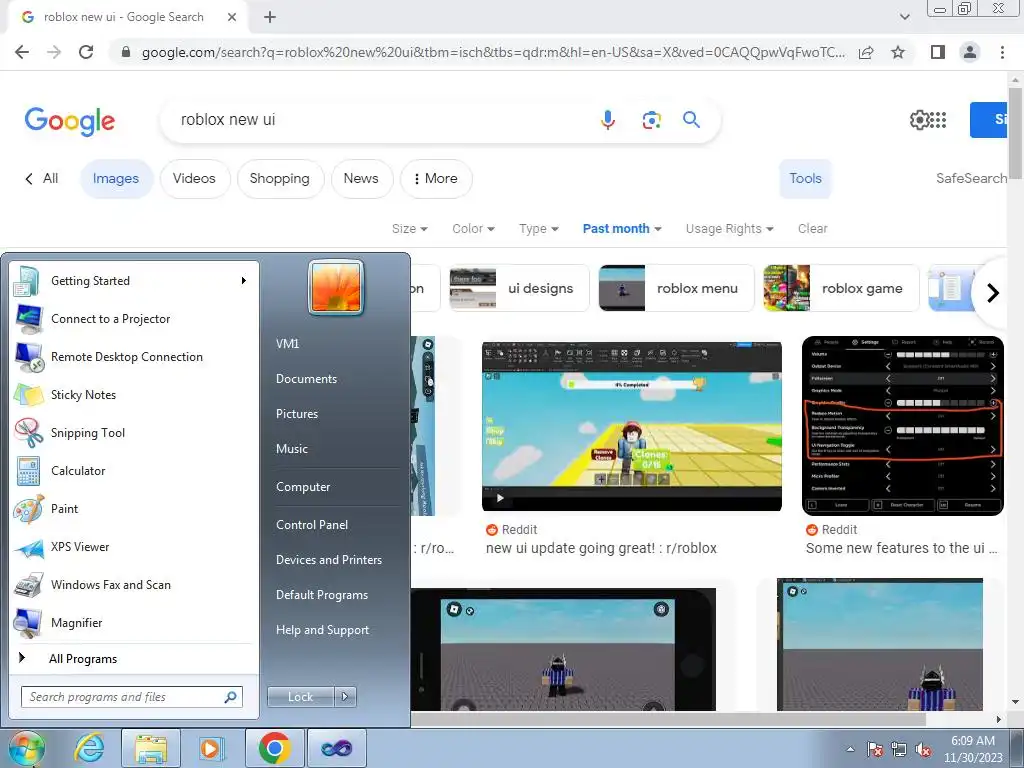Launch Snipping Tool from Start menu
Screen dimensions: 1024x768
[134, 433]
